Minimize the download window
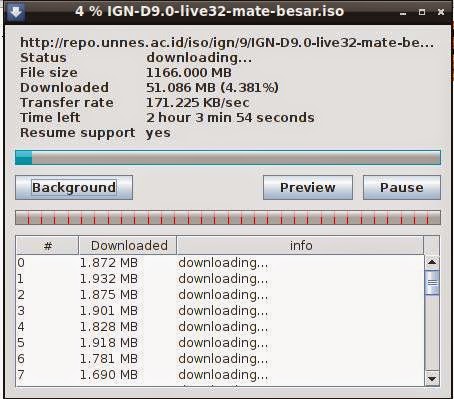 point(403,13)
